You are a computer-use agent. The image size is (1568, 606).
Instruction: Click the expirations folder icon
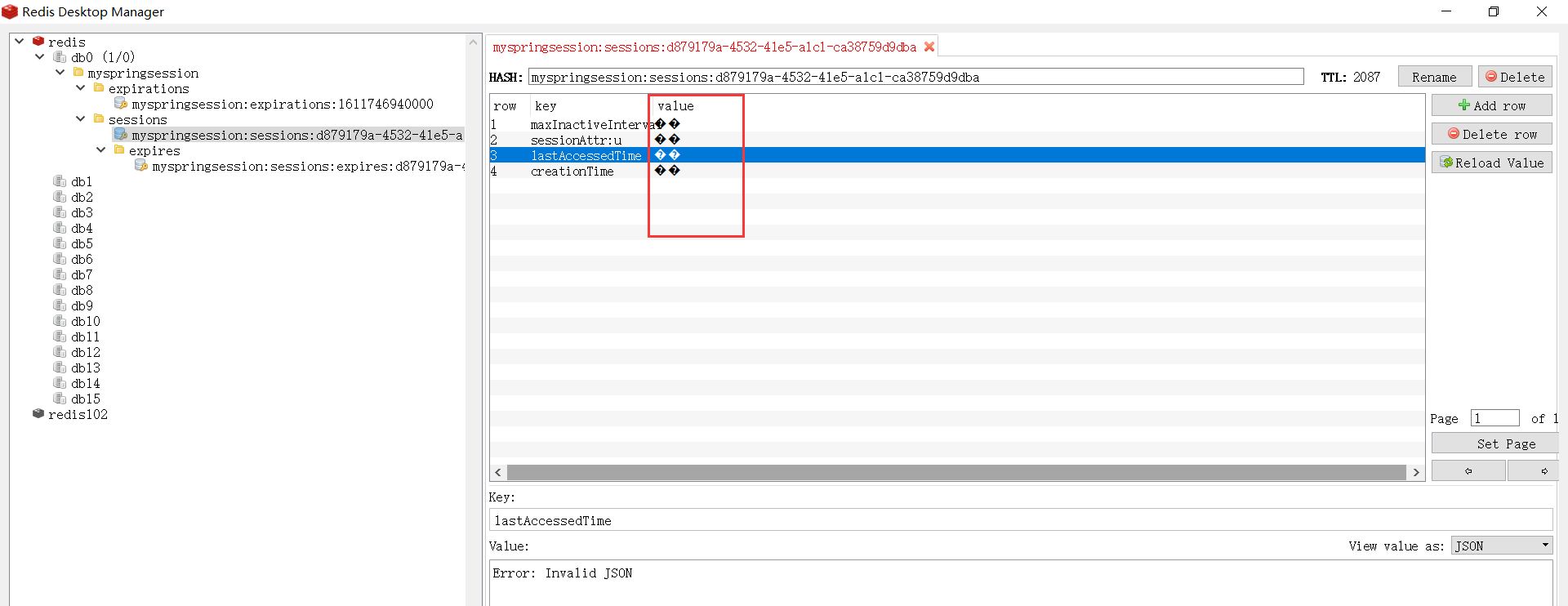[x=99, y=87]
